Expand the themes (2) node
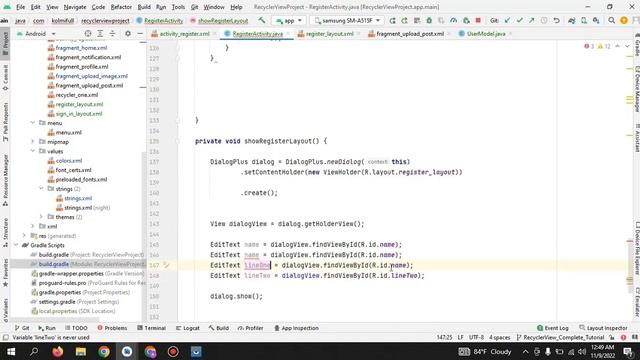The image size is (640, 360). click(41, 217)
